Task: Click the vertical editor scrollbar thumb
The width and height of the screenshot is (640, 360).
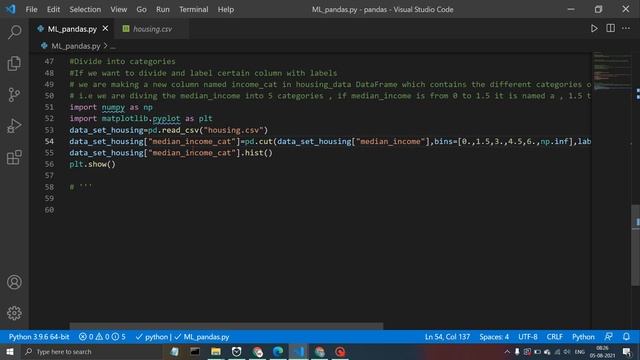Action: tap(635, 245)
